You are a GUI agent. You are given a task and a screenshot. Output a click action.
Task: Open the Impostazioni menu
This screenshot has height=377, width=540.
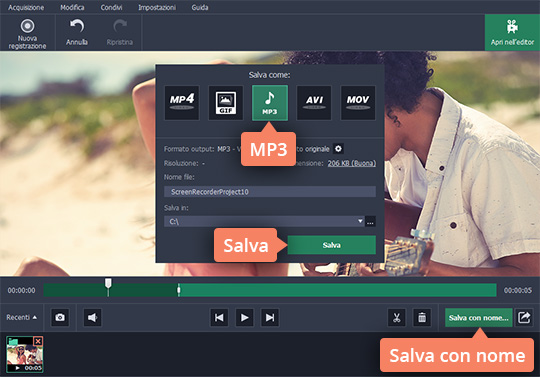point(157,7)
